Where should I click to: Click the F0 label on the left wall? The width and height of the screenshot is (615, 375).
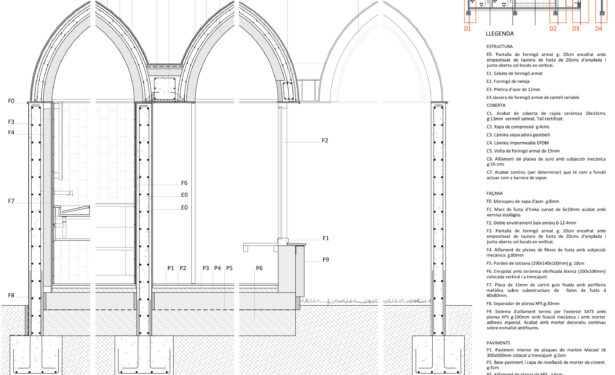[11, 101]
